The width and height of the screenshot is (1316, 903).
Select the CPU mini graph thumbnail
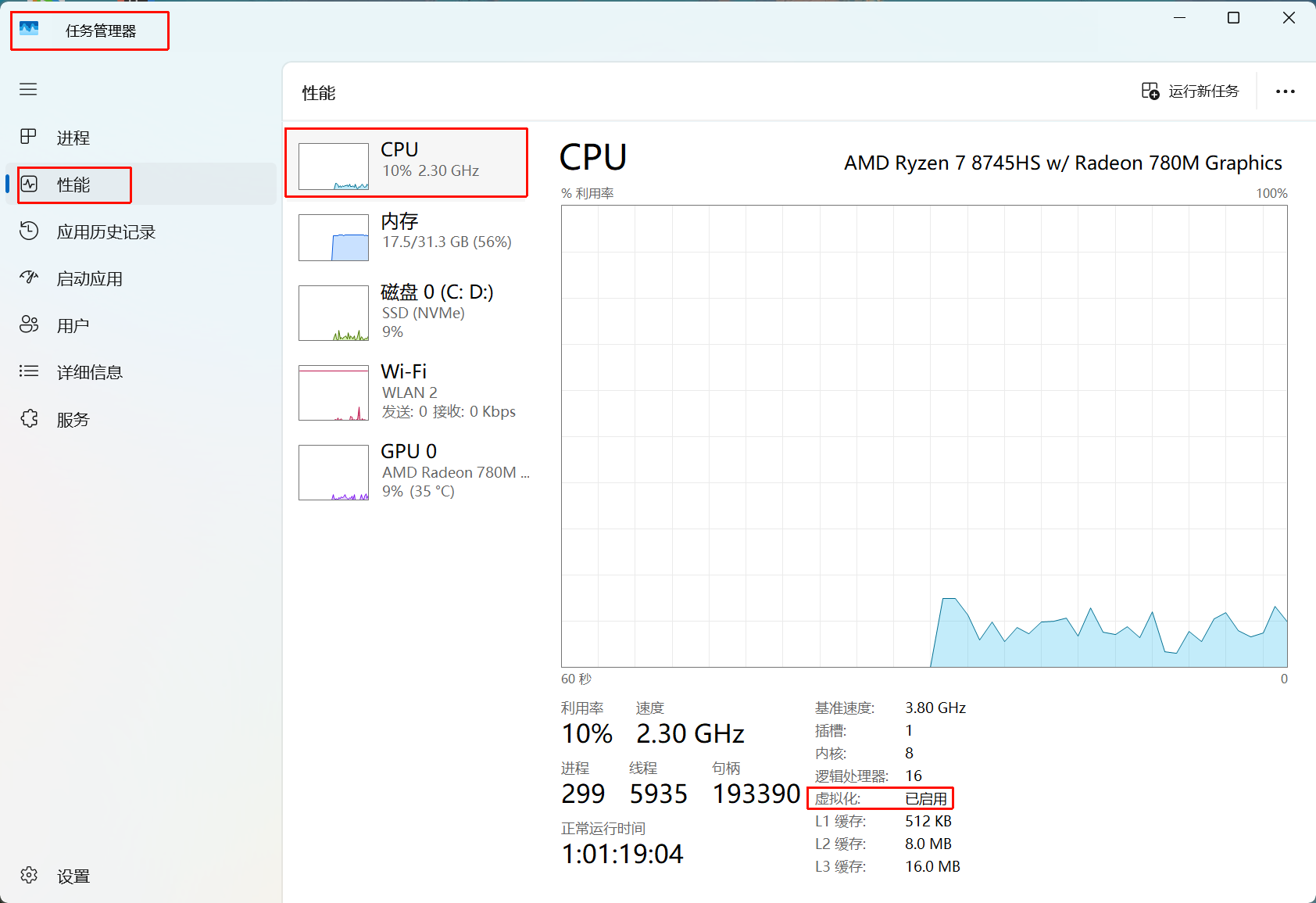coord(334,166)
